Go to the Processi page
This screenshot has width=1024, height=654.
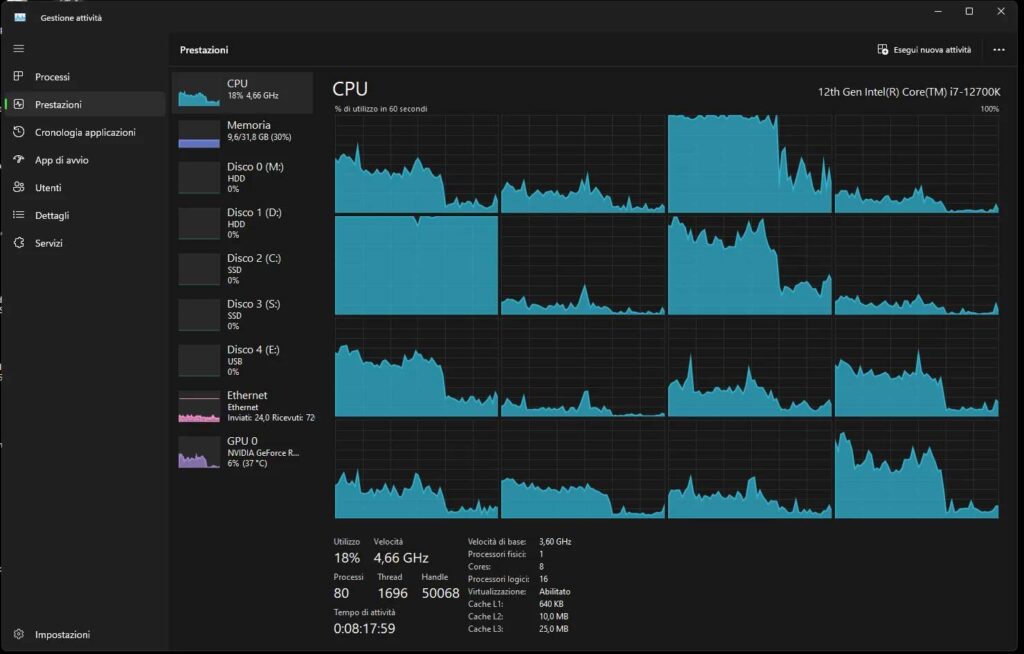point(83,76)
